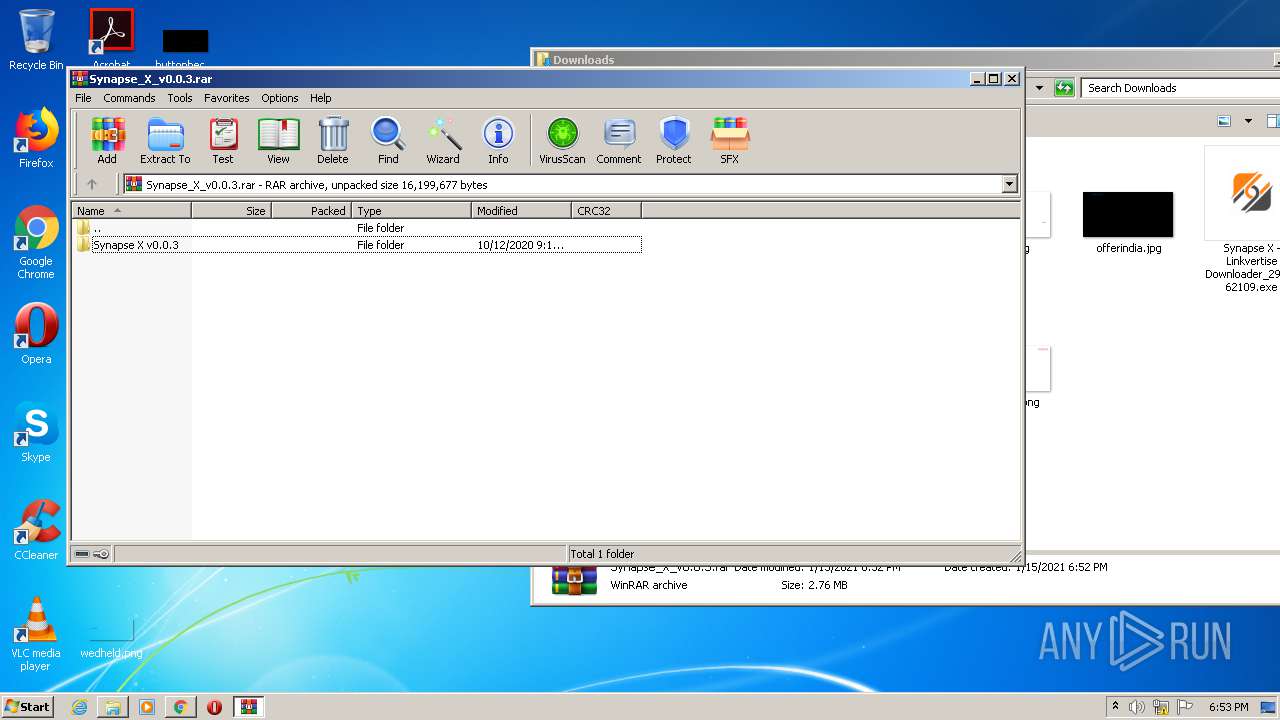1280x720 pixels.
Task: Open the Recycle Bin desktop icon
Action: [x=36, y=40]
